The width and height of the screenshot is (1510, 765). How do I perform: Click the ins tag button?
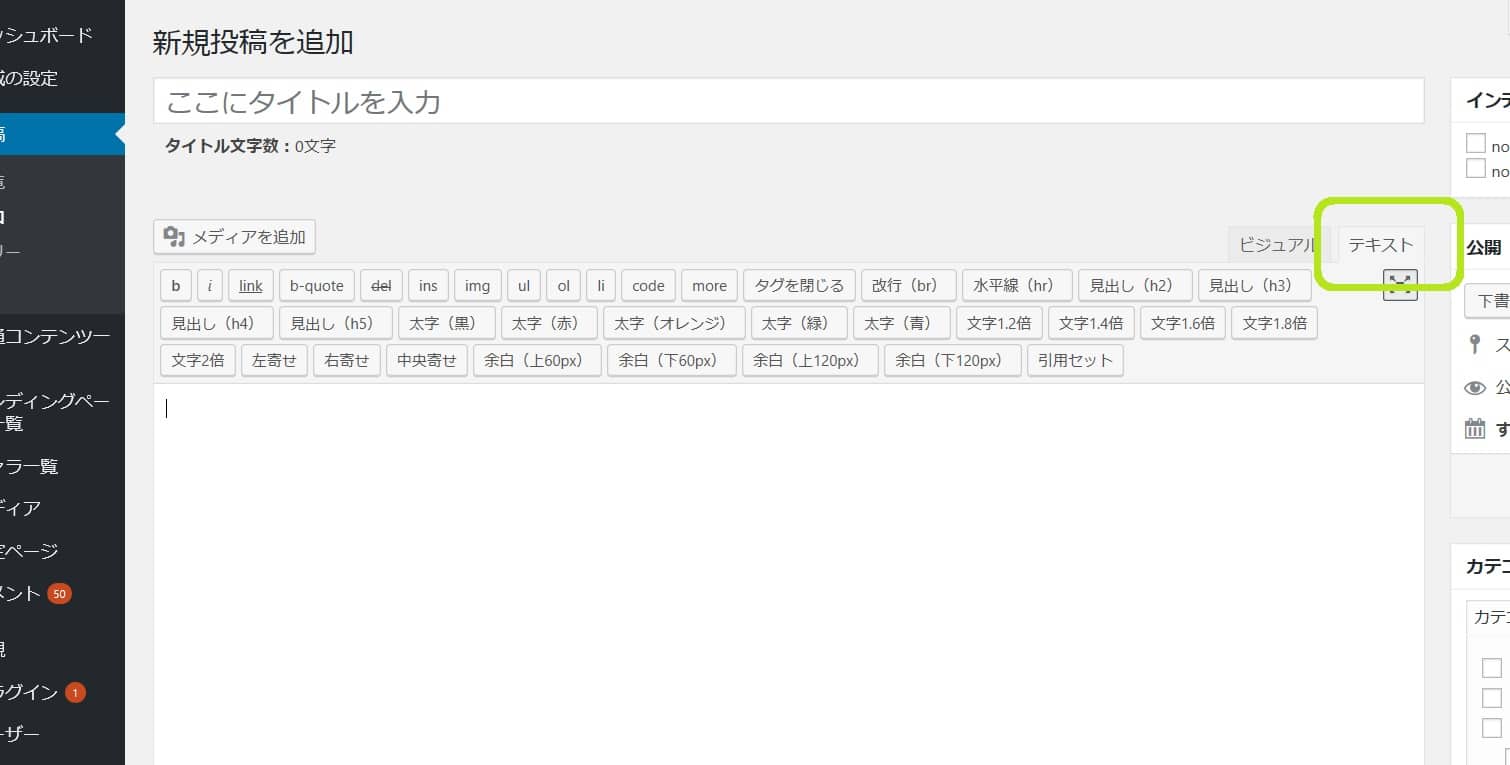(x=428, y=285)
